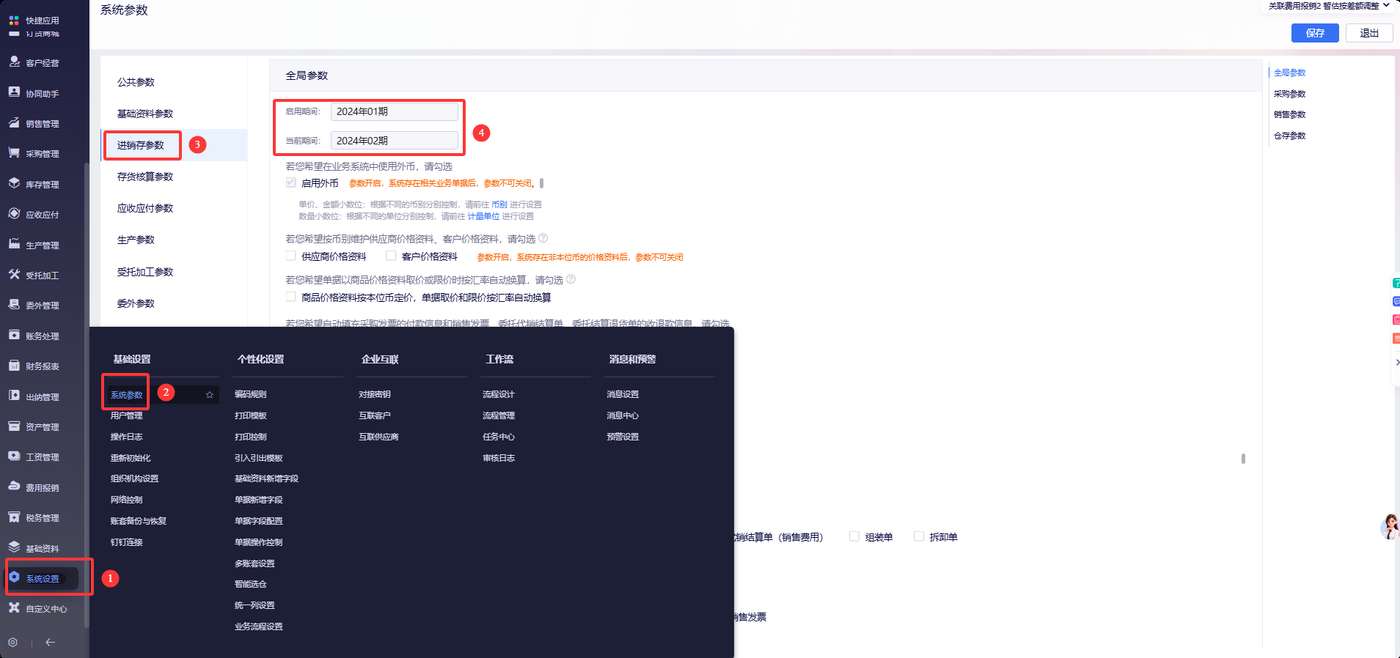Click the 保存 button
Viewport: 1400px width, 658px height.
(x=1315, y=33)
